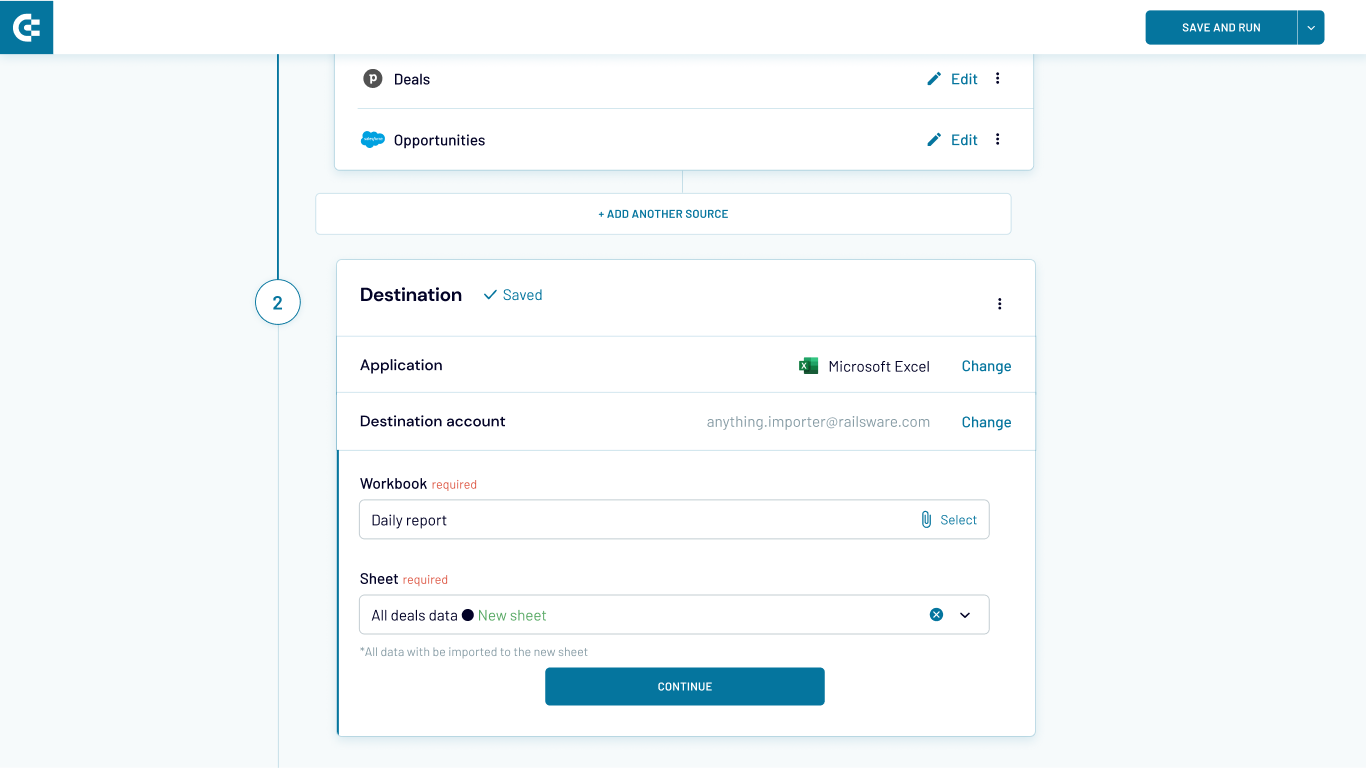
Task: Click the Save and Run button
Action: [x=1221, y=28]
